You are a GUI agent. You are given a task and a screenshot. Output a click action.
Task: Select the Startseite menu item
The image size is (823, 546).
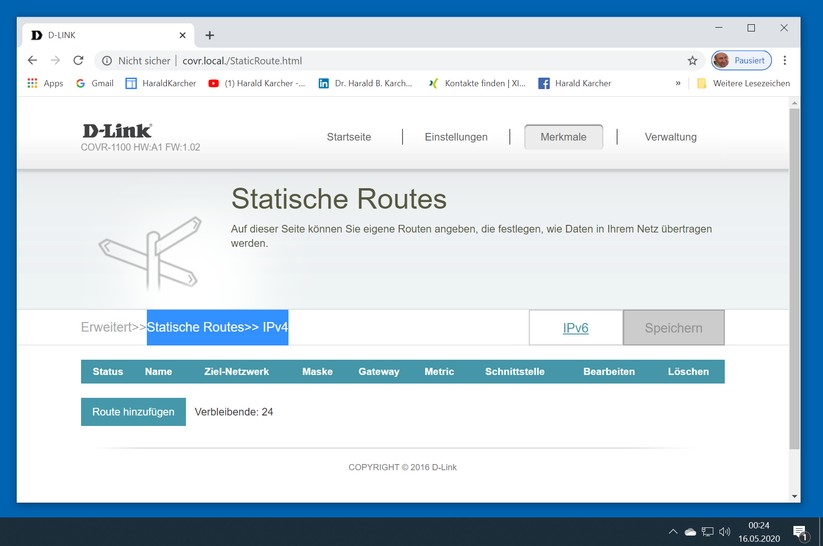349,137
